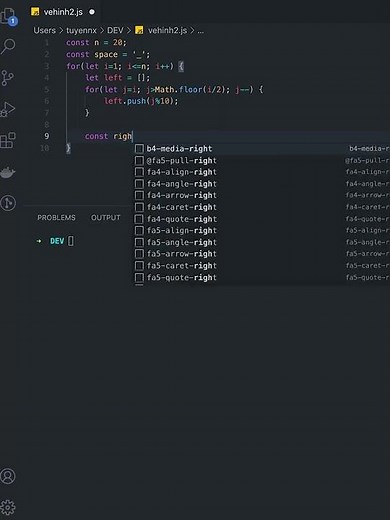Image resolution: width=390 pixels, height=520 pixels.
Task: Select the fa5-align-right suggestion
Action: [x=262, y=230]
